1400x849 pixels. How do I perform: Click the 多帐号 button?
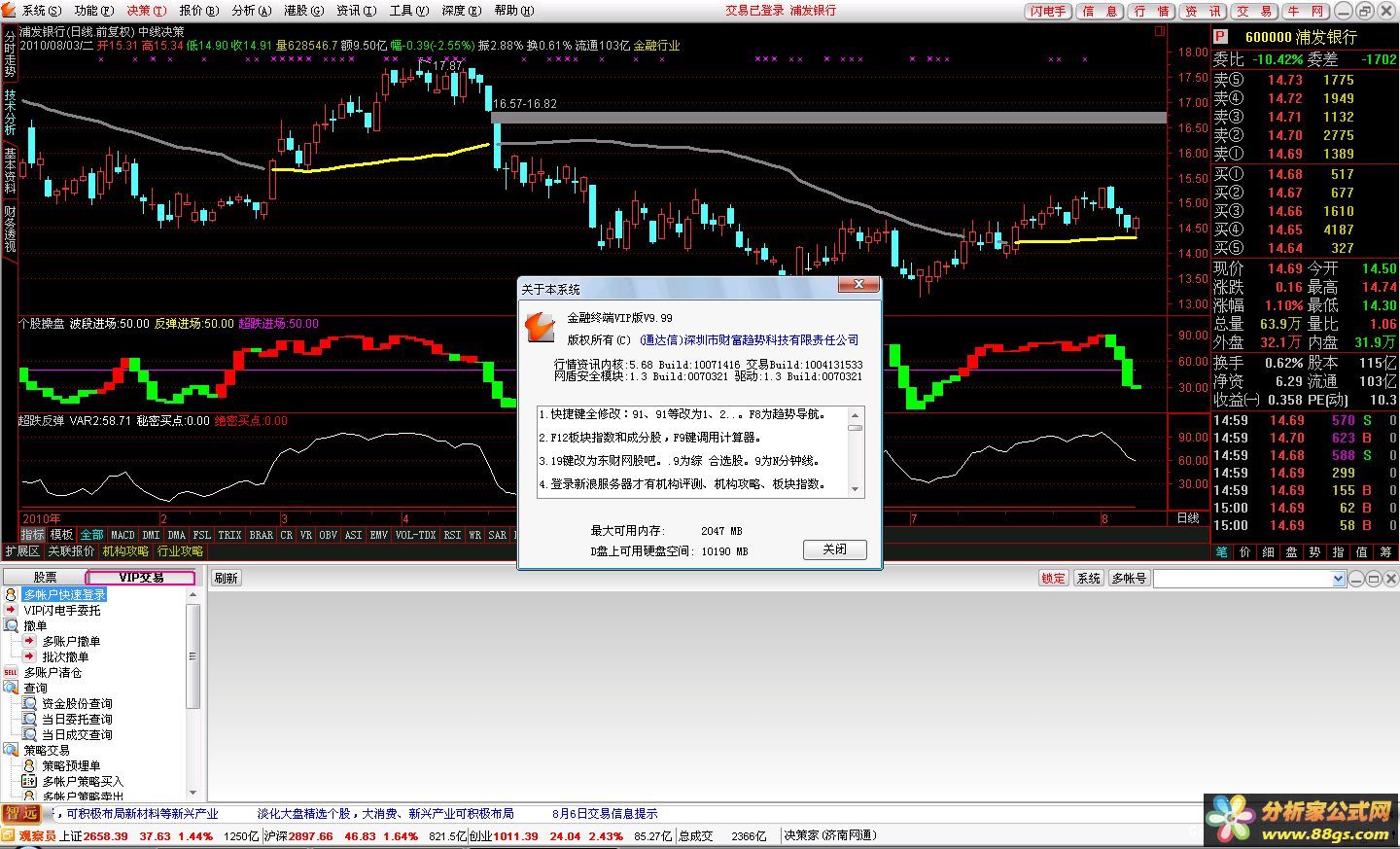(x=1128, y=578)
